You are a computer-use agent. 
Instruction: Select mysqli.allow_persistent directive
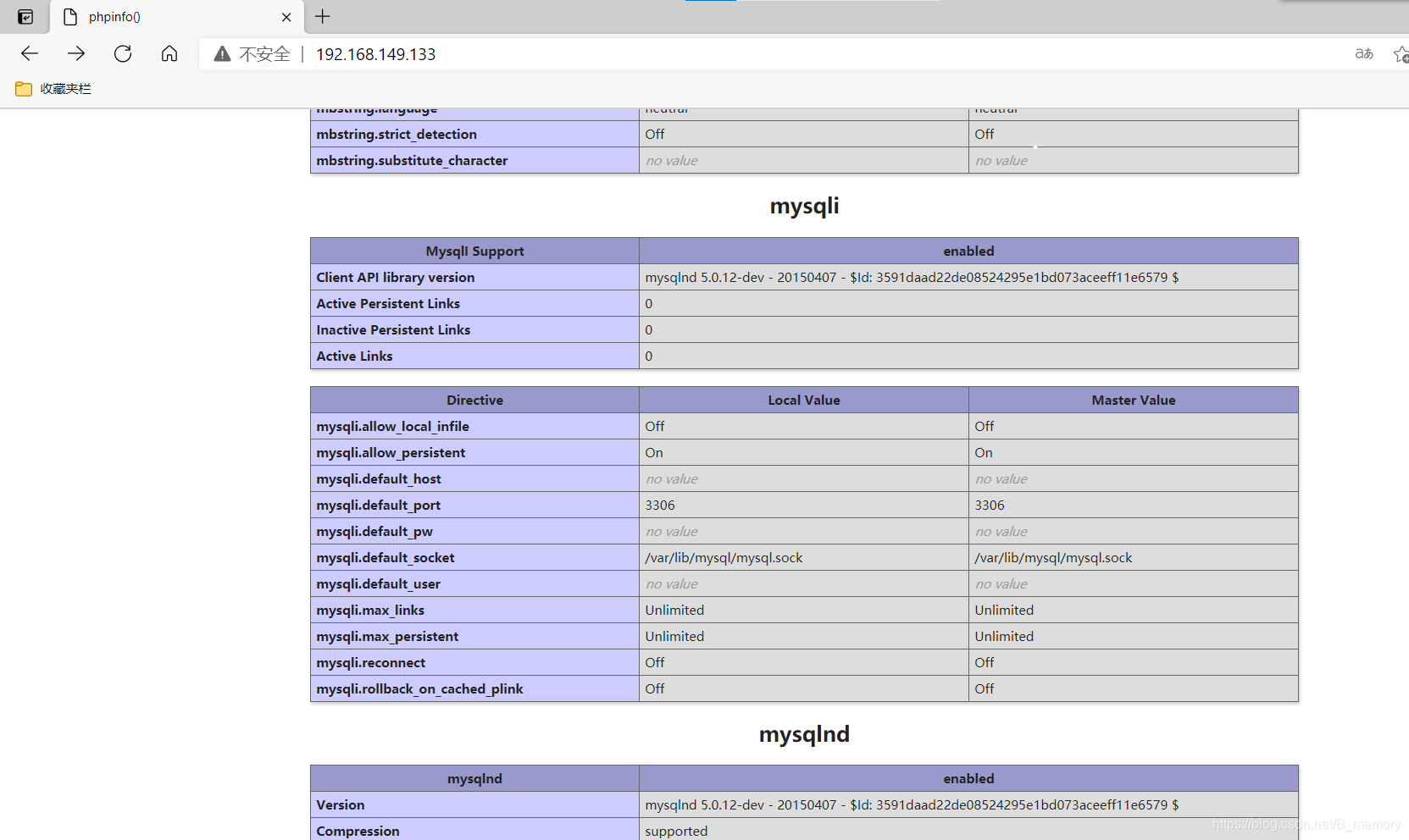[x=391, y=453]
